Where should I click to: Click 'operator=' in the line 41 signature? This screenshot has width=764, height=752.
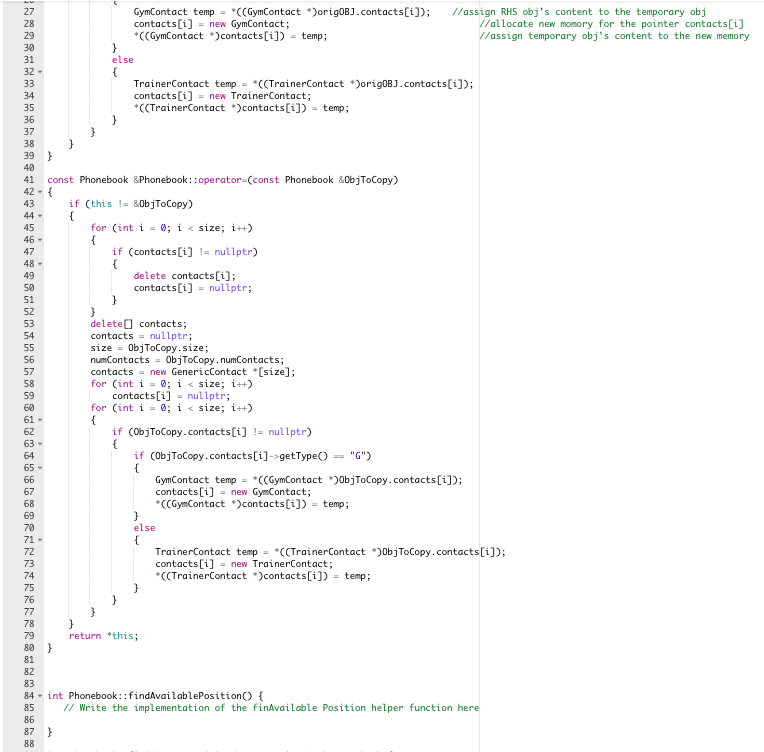pos(222,180)
